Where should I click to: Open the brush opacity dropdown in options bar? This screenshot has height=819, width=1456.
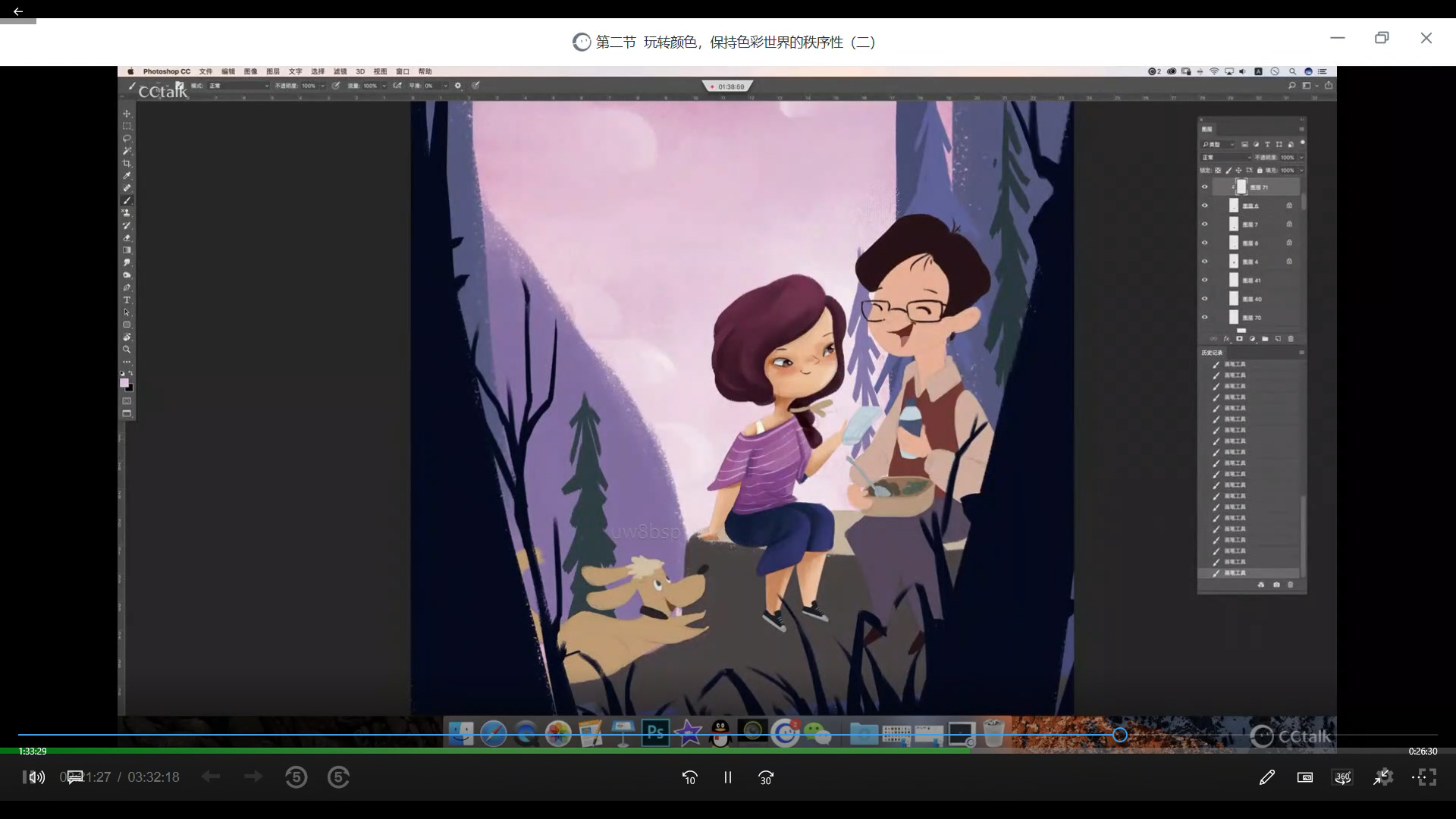(322, 86)
